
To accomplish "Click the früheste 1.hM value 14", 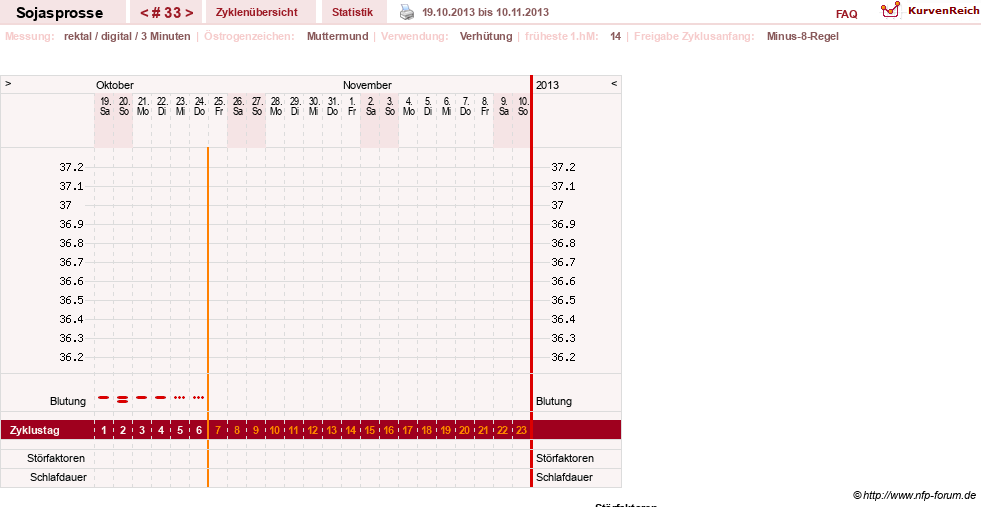I will (x=616, y=36).
